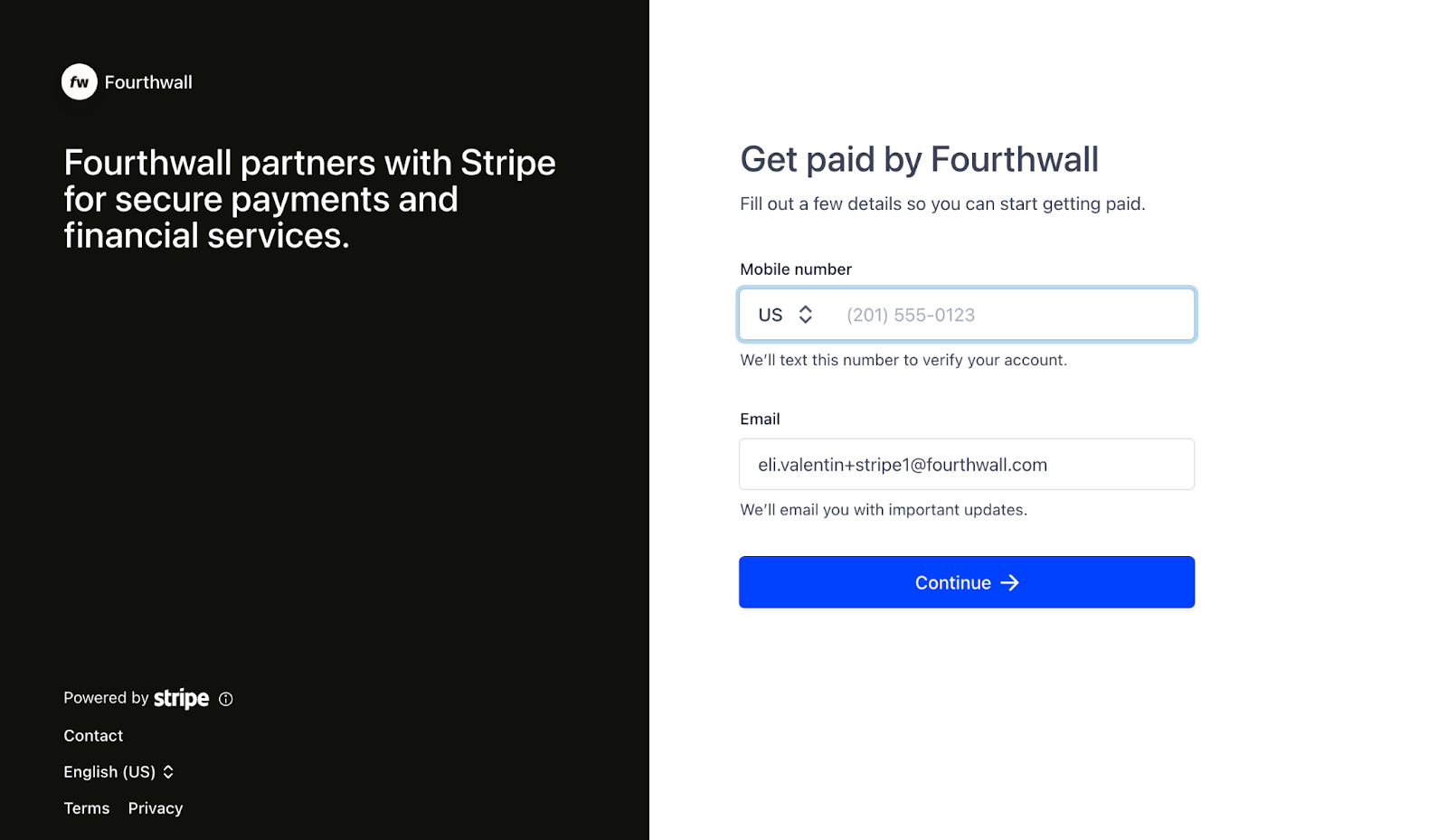The height and width of the screenshot is (840, 1447).
Task: Click the Email field label
Action: tap(760, 420)
